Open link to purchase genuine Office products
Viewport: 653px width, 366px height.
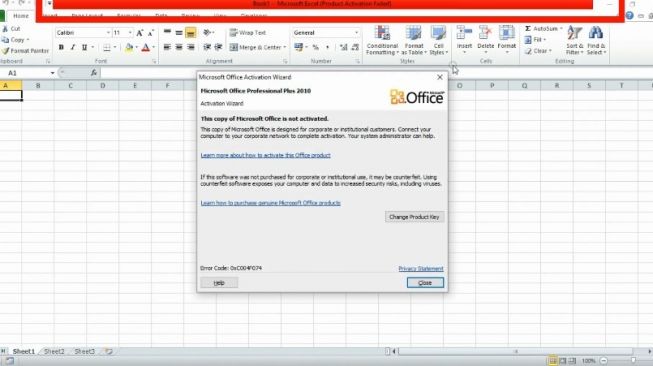coord(271,203)
